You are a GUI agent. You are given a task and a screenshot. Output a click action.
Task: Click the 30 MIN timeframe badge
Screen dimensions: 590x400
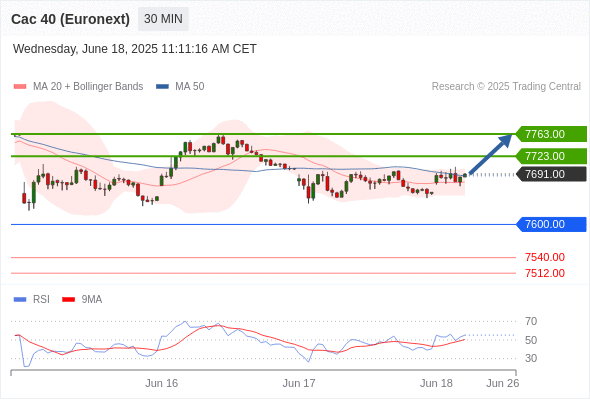163,19
